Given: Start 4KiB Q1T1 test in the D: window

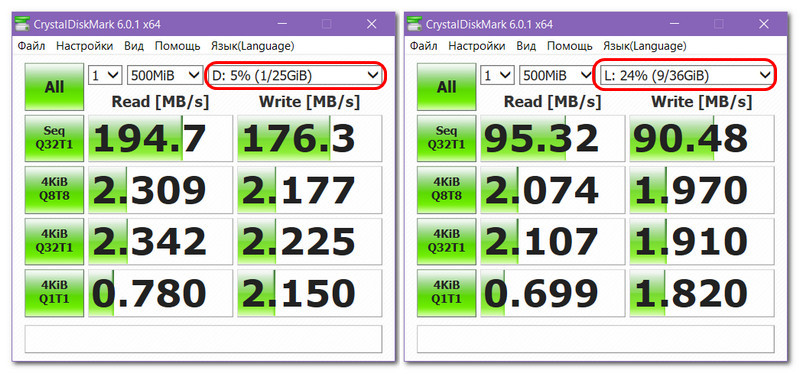Looking at the screenshot, I should pos(54,292).
